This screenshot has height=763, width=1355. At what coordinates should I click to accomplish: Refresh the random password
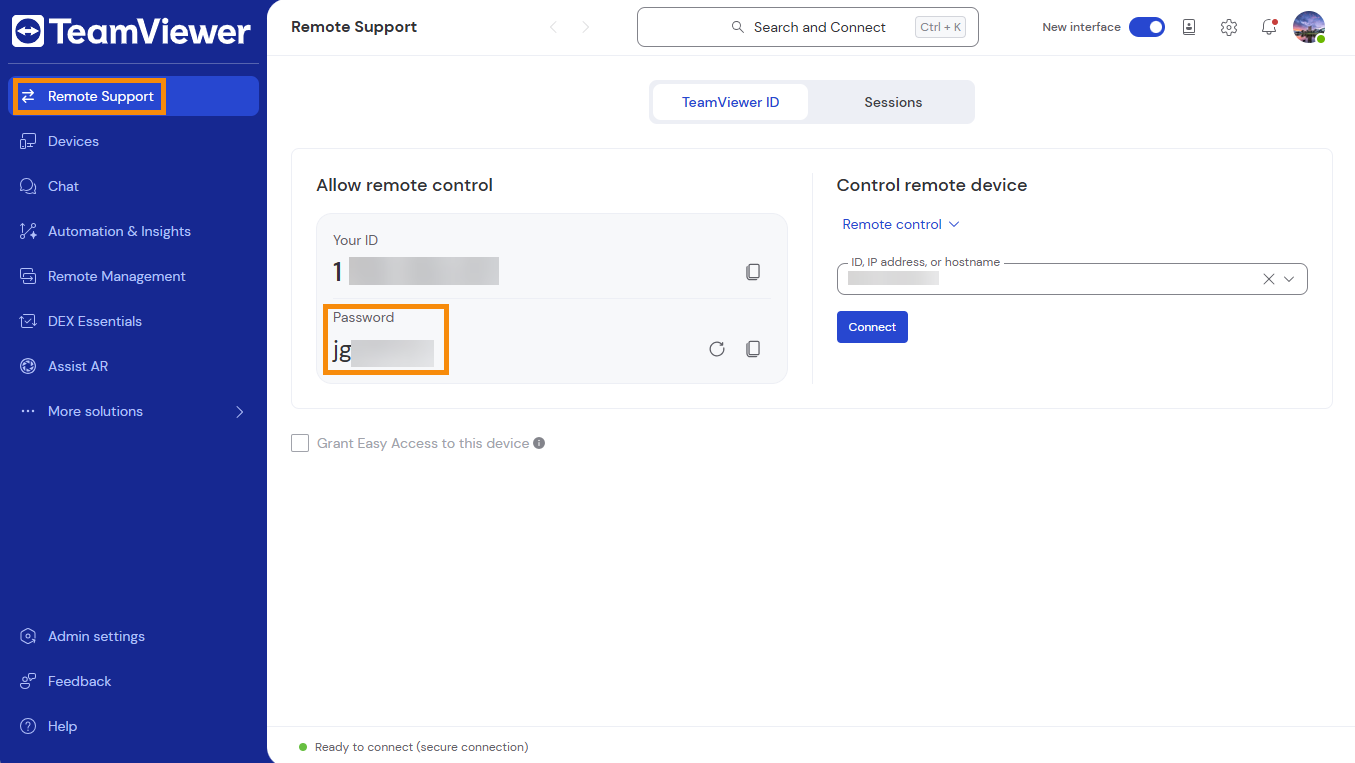tap(716, 349)
